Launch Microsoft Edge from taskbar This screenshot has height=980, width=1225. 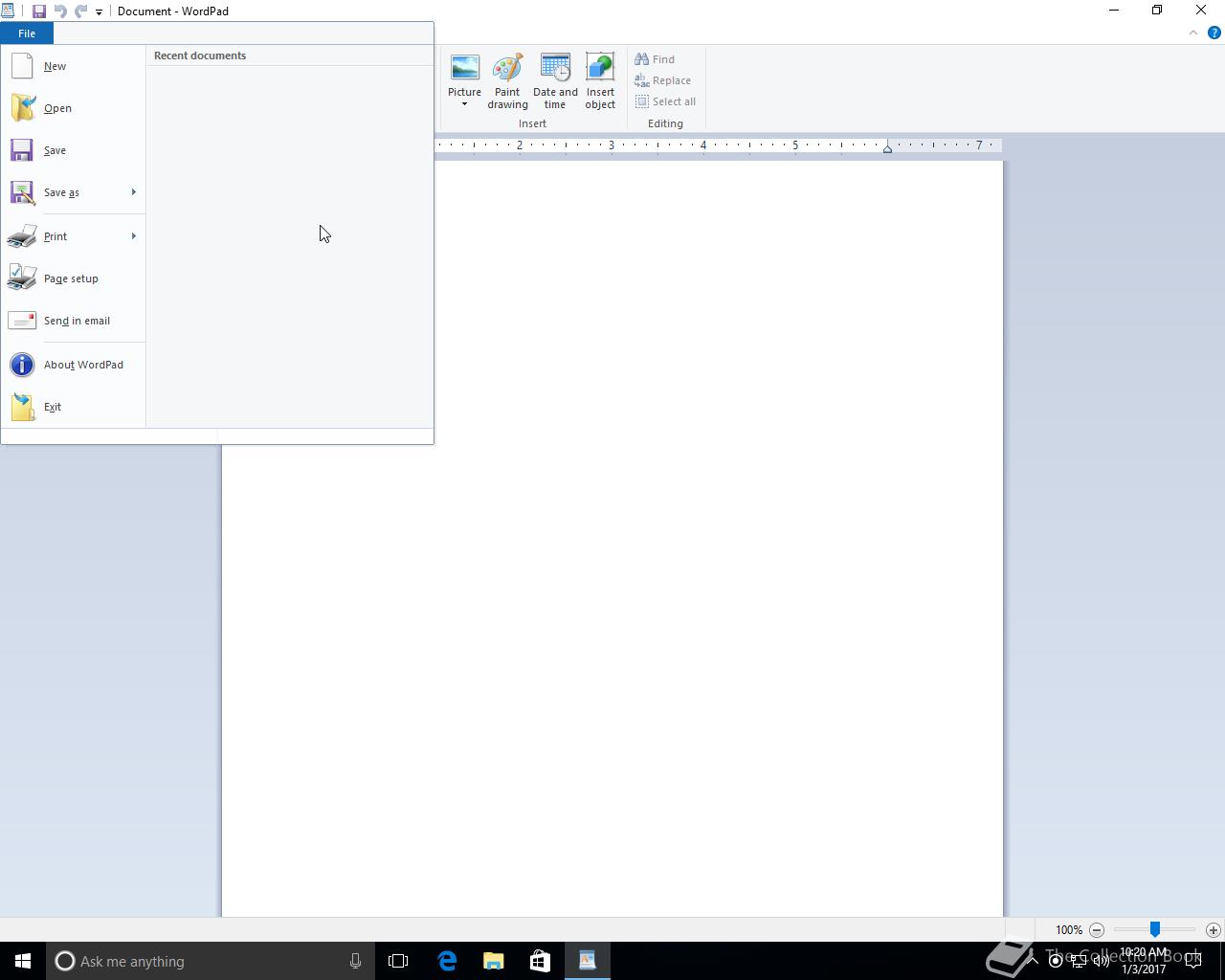447,961
